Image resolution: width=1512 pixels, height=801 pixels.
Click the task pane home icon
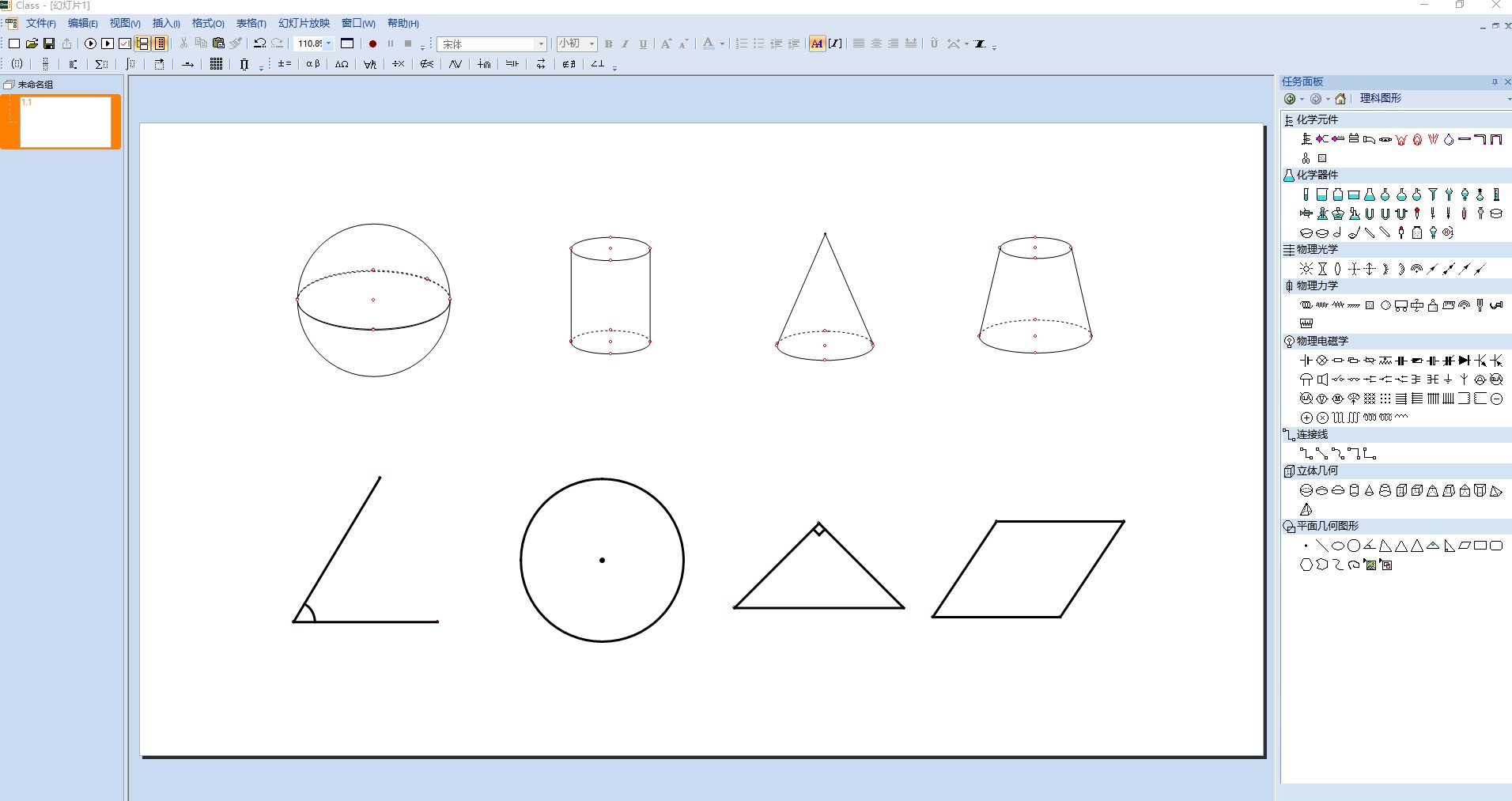[1340, 99]
